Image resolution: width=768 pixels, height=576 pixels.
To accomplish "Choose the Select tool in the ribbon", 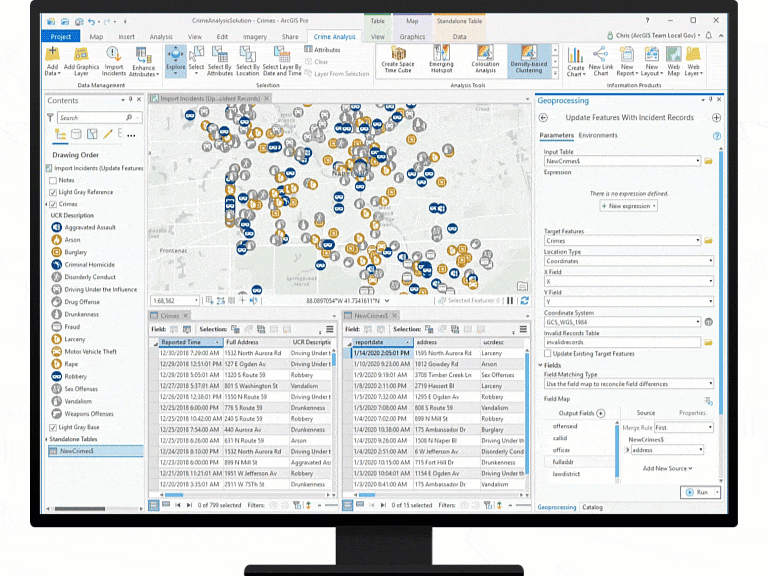I will (x=196, y=61).
